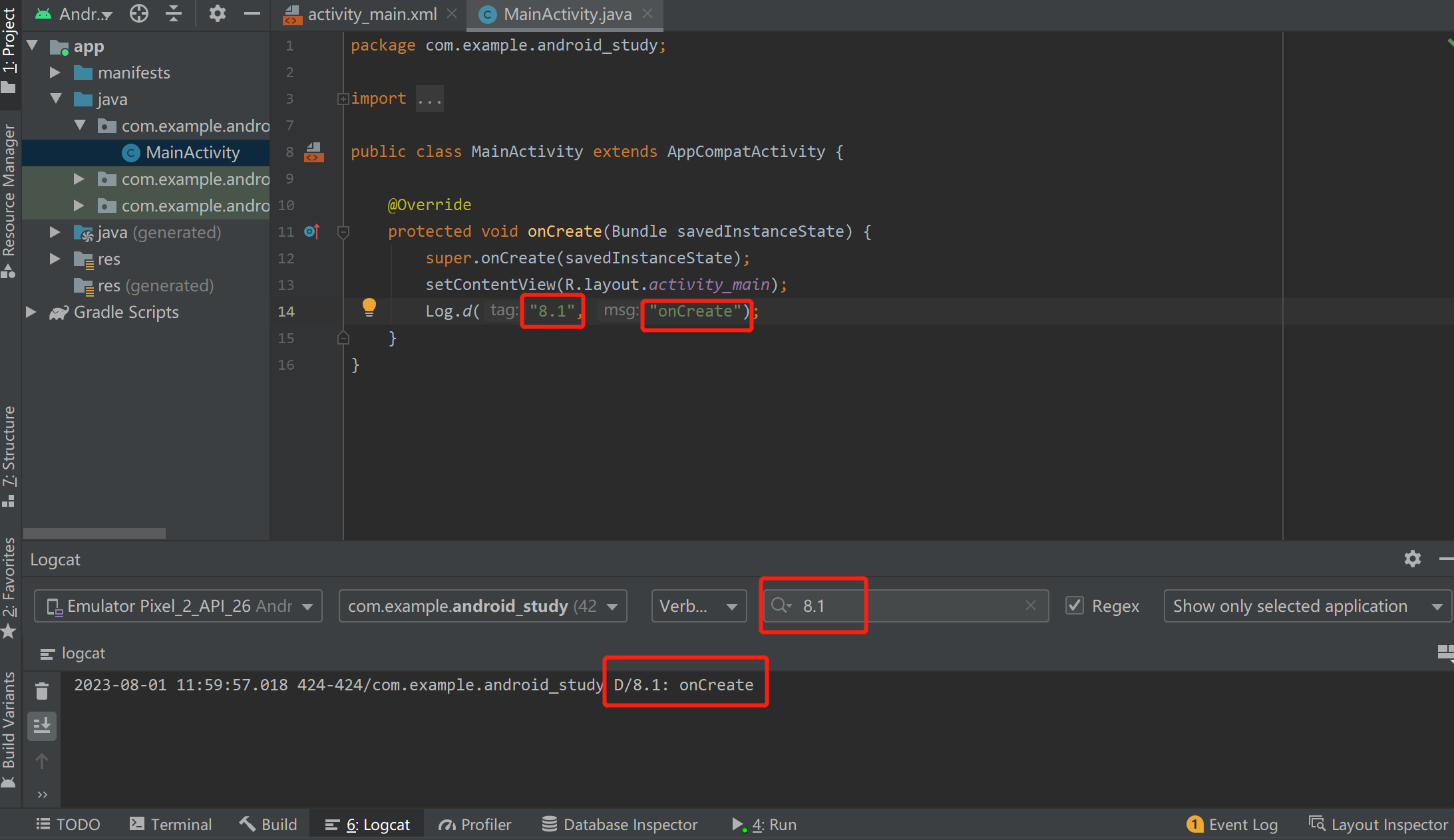Screen dimensions: 1454x840
Task: Open Project panel options gear
Action: (x=217, y=13)
